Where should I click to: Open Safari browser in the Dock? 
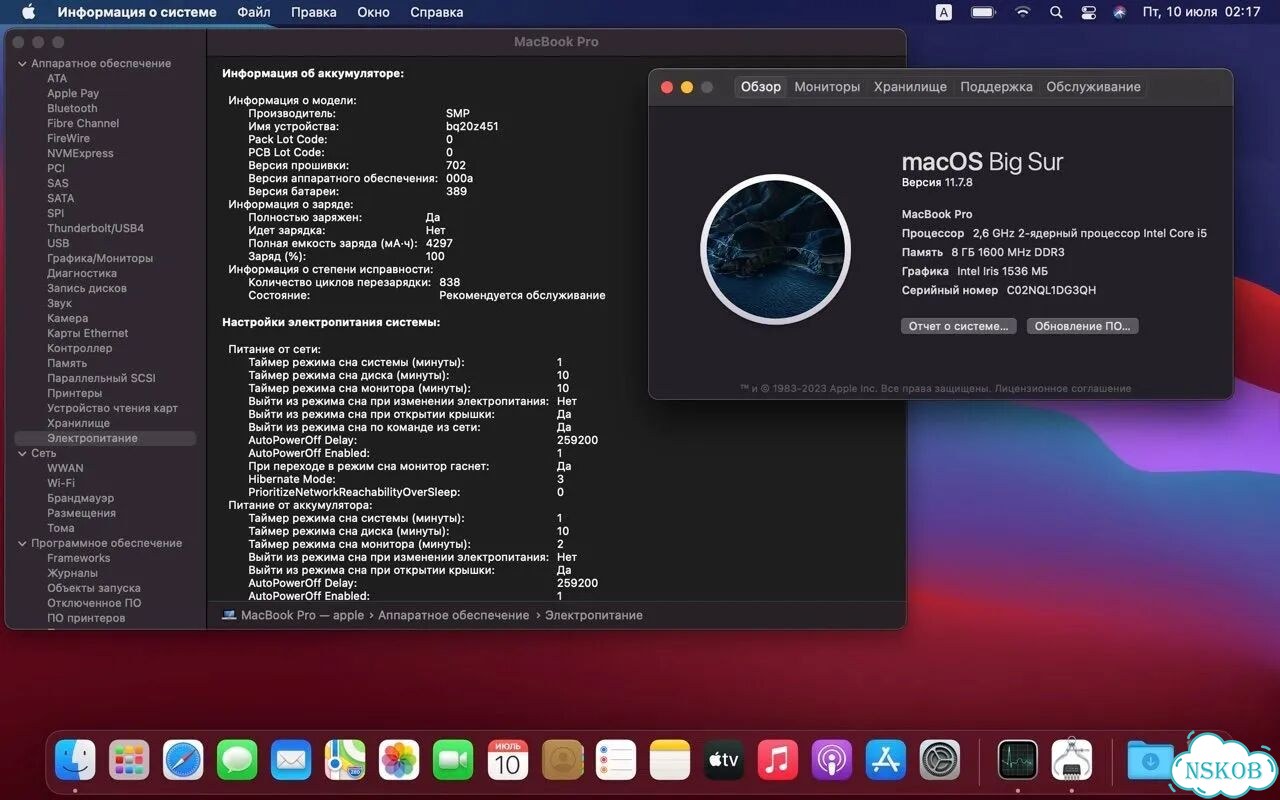(x=183, y=760)
